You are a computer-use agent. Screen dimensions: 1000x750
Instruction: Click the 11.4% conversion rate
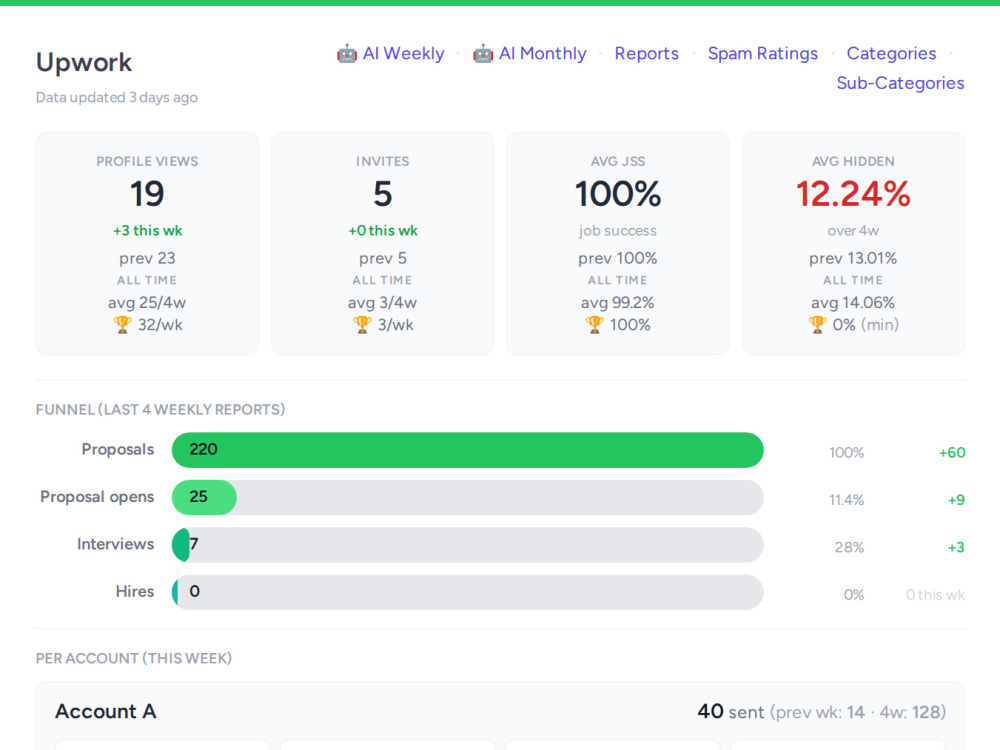point(846,500)
